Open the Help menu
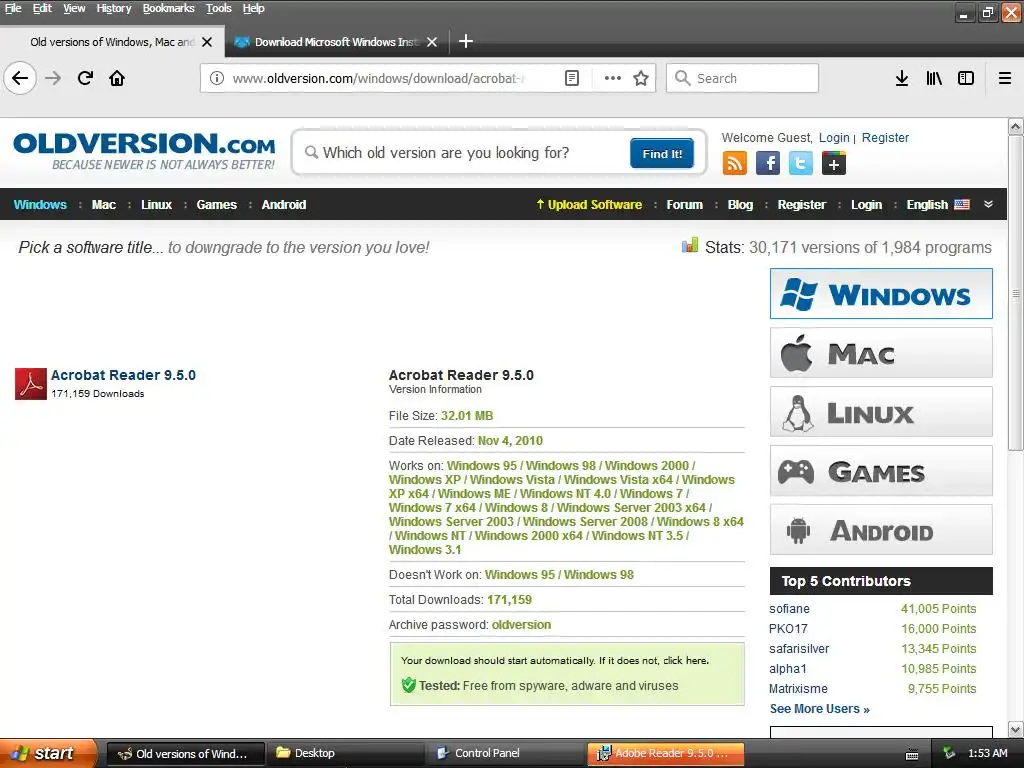The width and height of the screenshot is (1024, 768). [253, 8]
